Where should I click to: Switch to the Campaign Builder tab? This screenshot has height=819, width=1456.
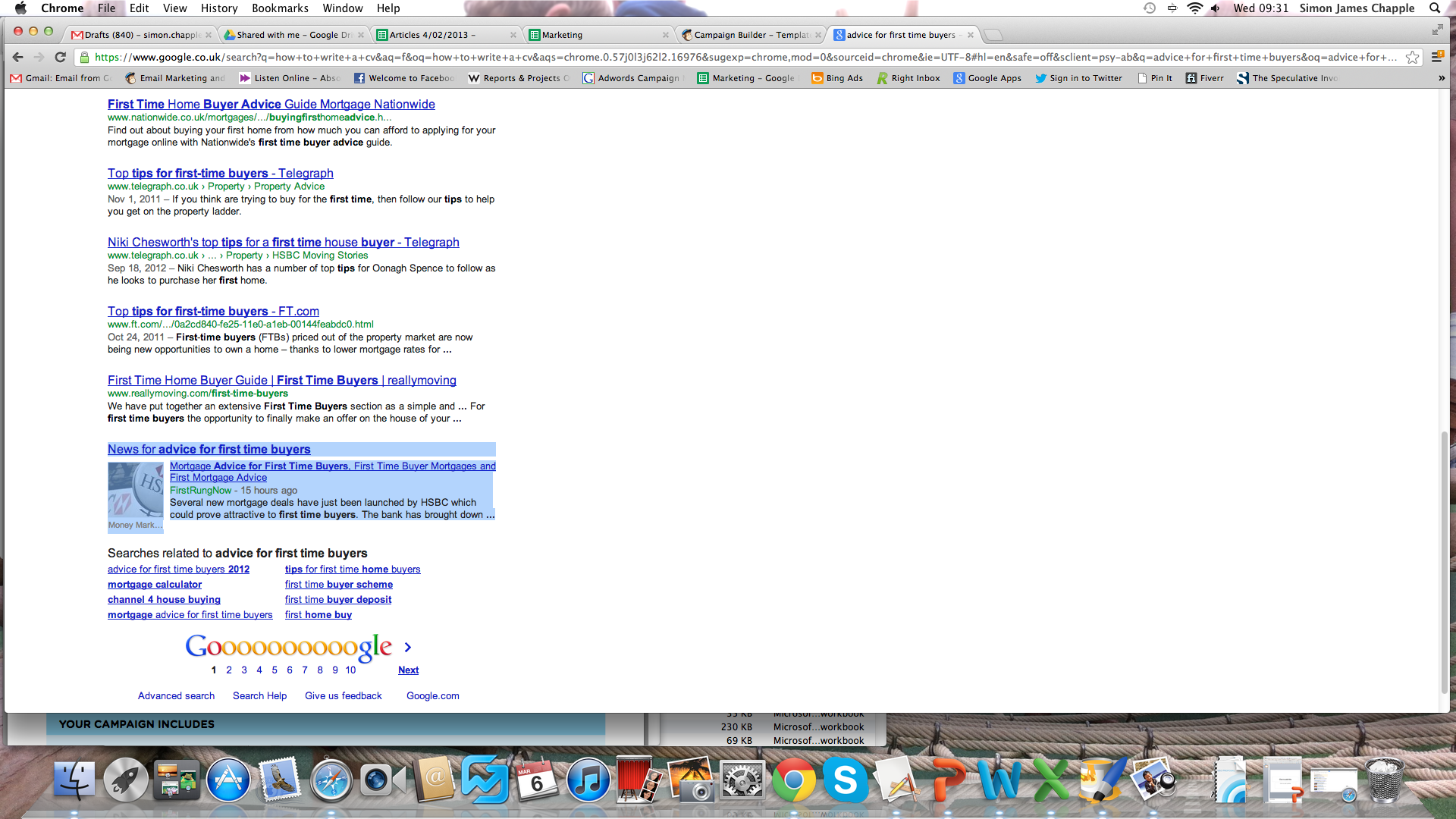[x=752, y=35]
